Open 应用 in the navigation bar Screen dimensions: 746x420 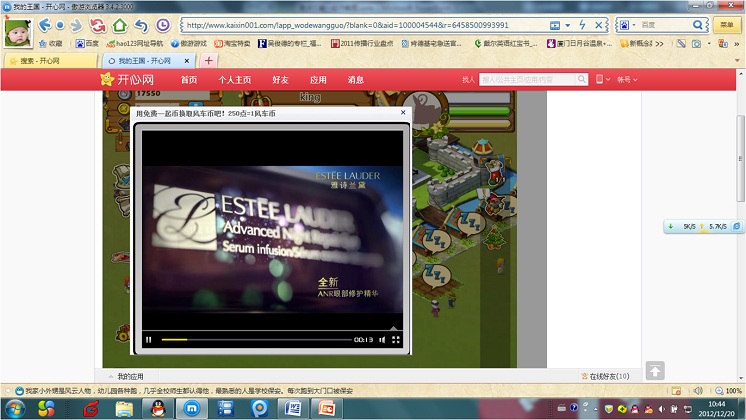click(318, 80)
